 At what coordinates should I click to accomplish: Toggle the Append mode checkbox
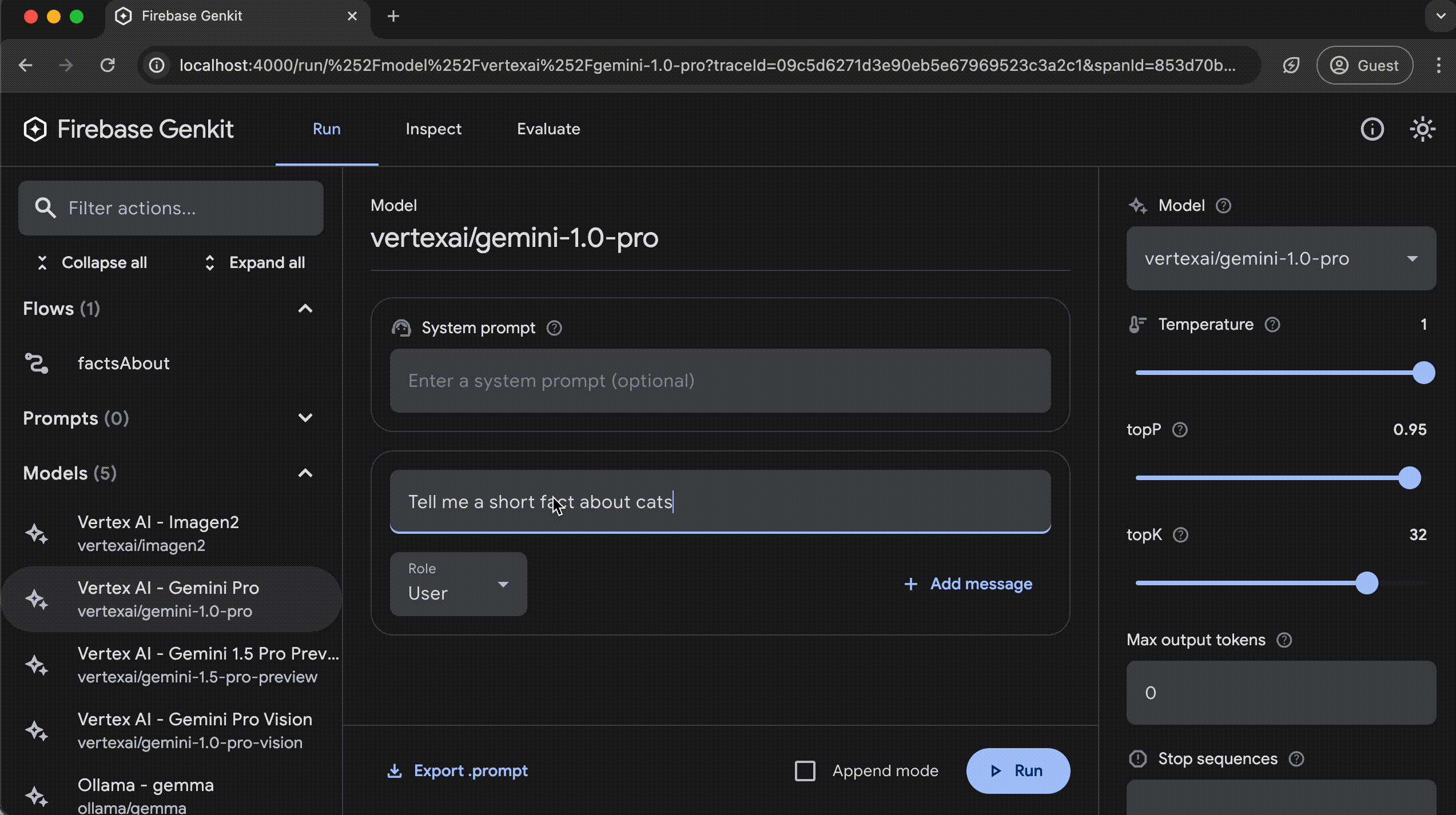pyautogui.click(x=805, y=770)
